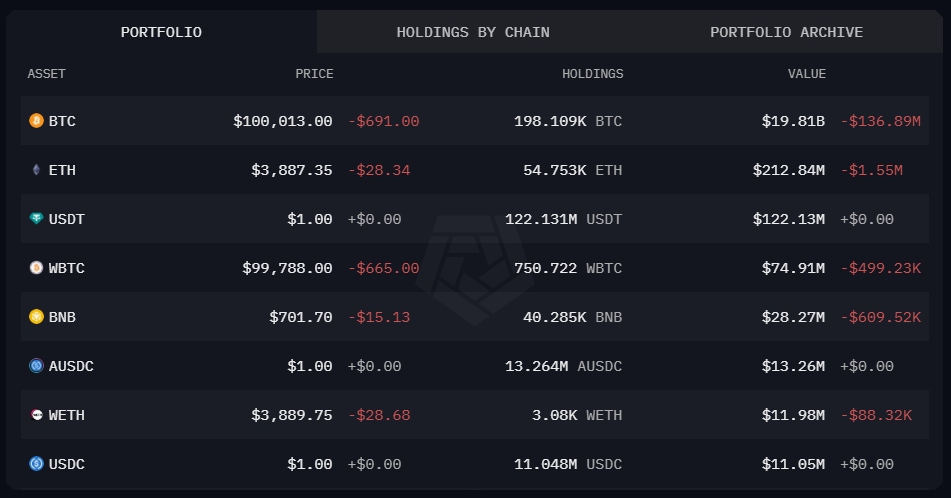Click the blue USDC coin icon
The width and height of the screenshot is (951, 498).
[x=36, y=464]
